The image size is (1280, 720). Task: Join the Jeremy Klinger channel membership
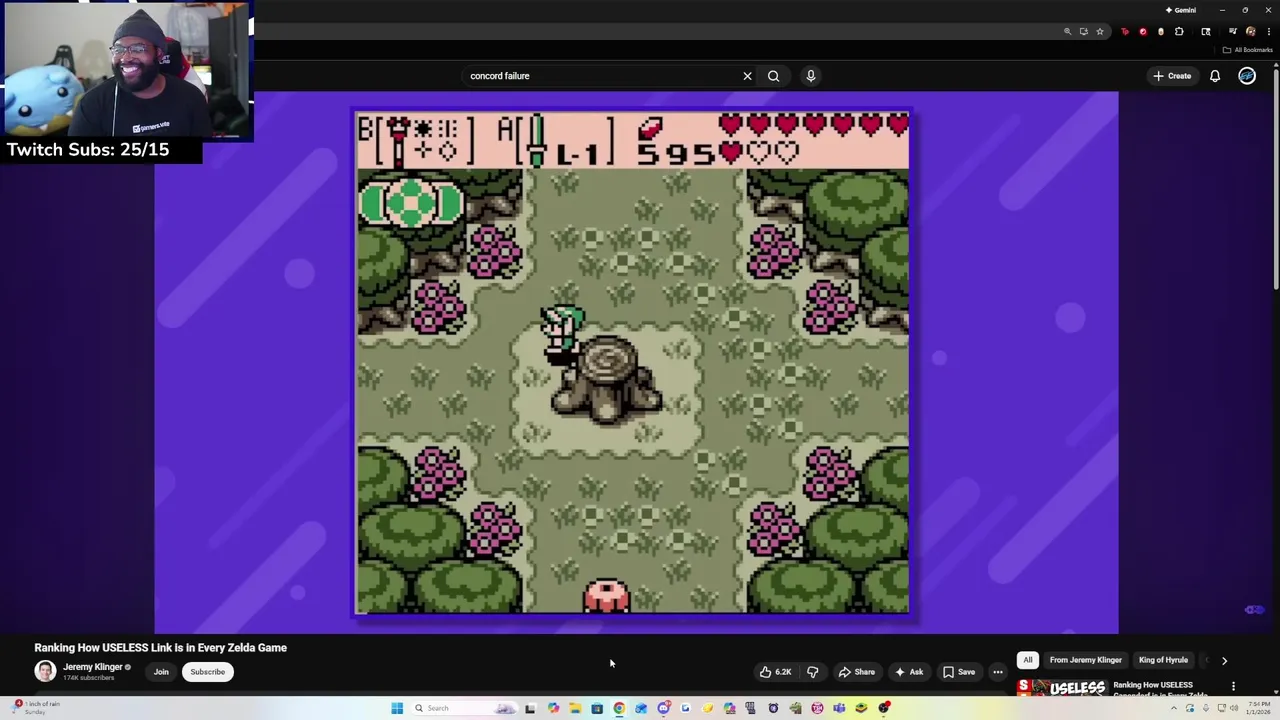click(x=161, y=672)
